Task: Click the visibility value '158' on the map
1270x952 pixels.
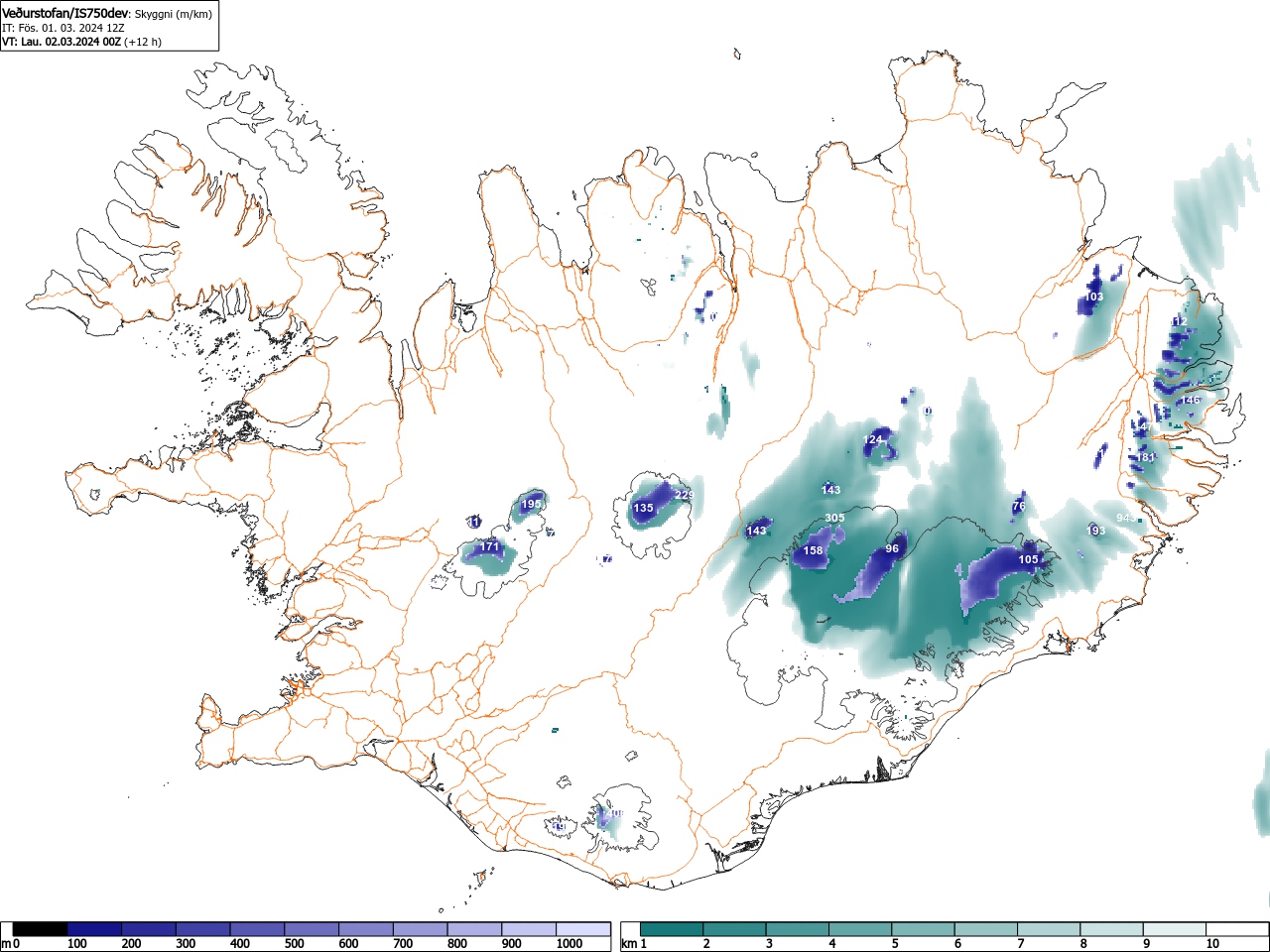Action: [814, 551]
